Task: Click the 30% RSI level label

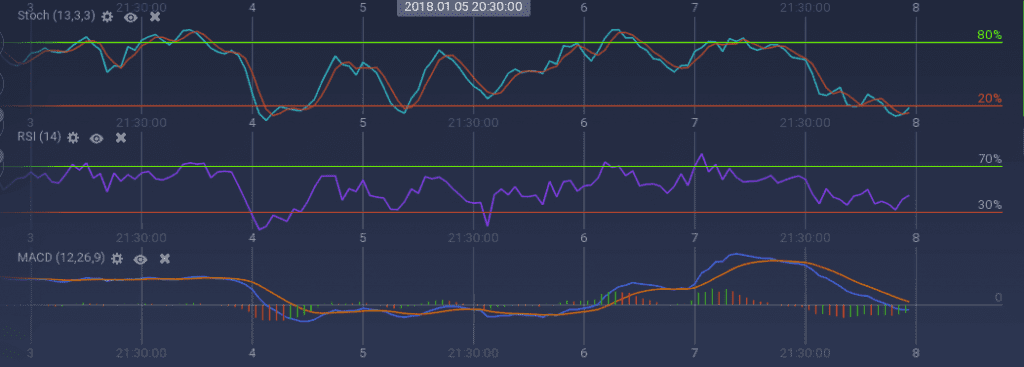Action: pyautogui.click(x=989, y=204)
